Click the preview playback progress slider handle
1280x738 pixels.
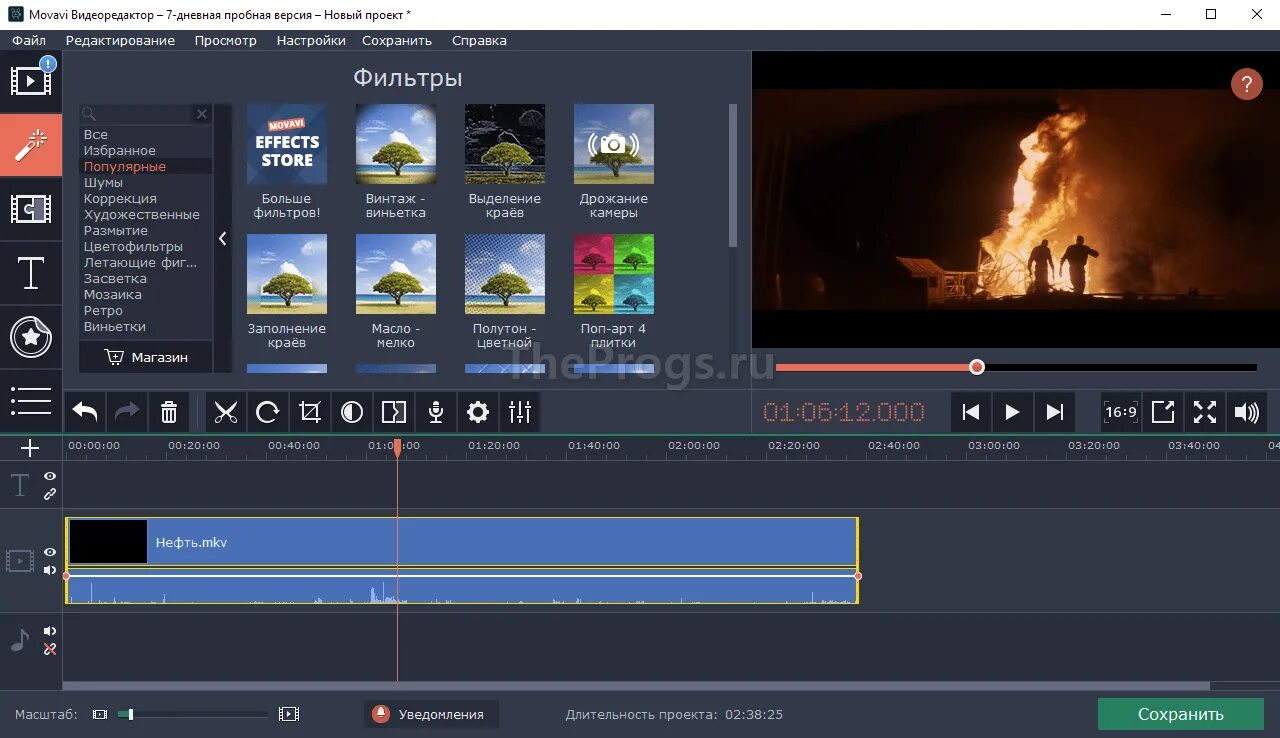pyautogui.click(x=977, y=367)
